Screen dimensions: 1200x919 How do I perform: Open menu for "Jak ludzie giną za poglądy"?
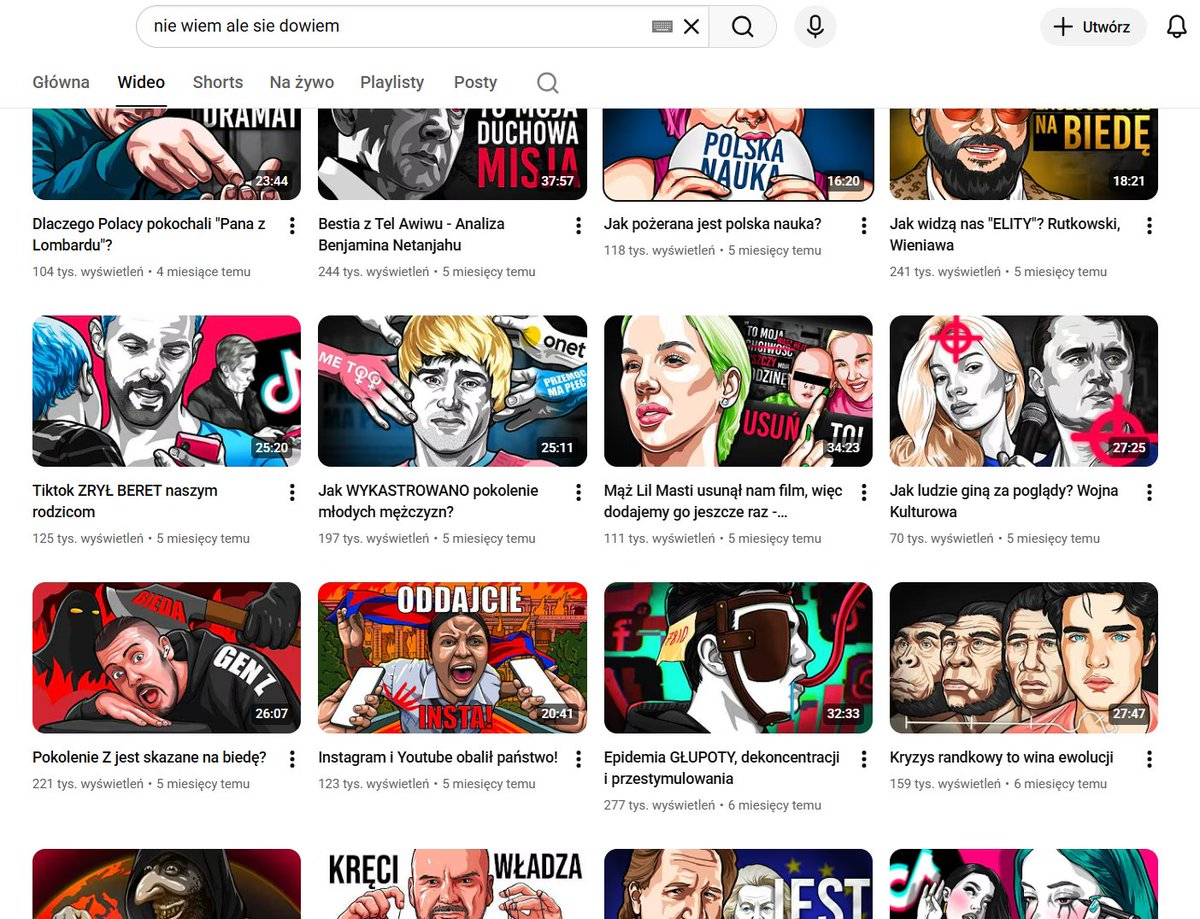coord(1150,493)
